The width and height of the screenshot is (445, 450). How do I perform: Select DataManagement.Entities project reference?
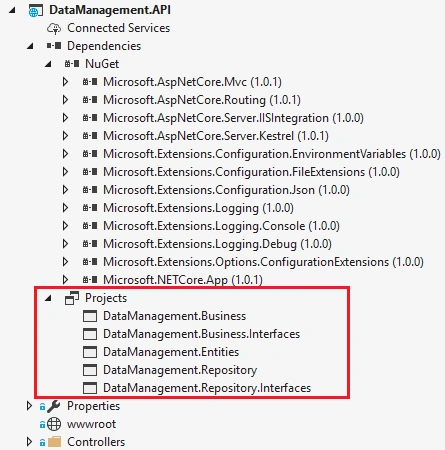[x=171, y=352]
